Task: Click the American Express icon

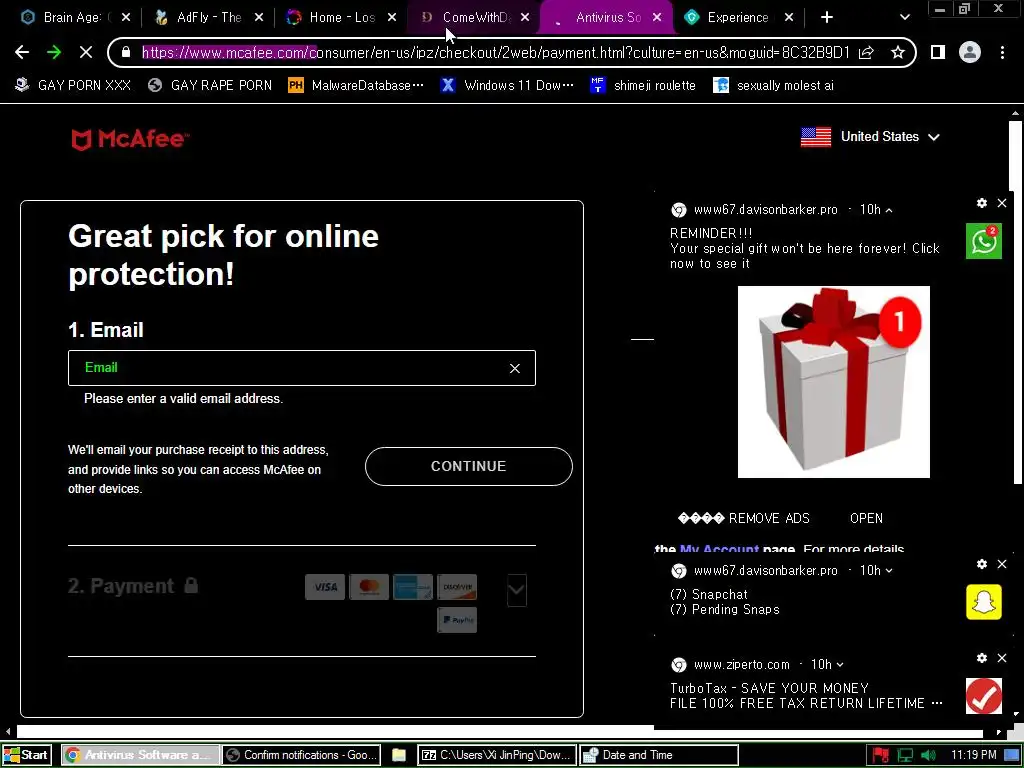Action: tap(413, 586)
